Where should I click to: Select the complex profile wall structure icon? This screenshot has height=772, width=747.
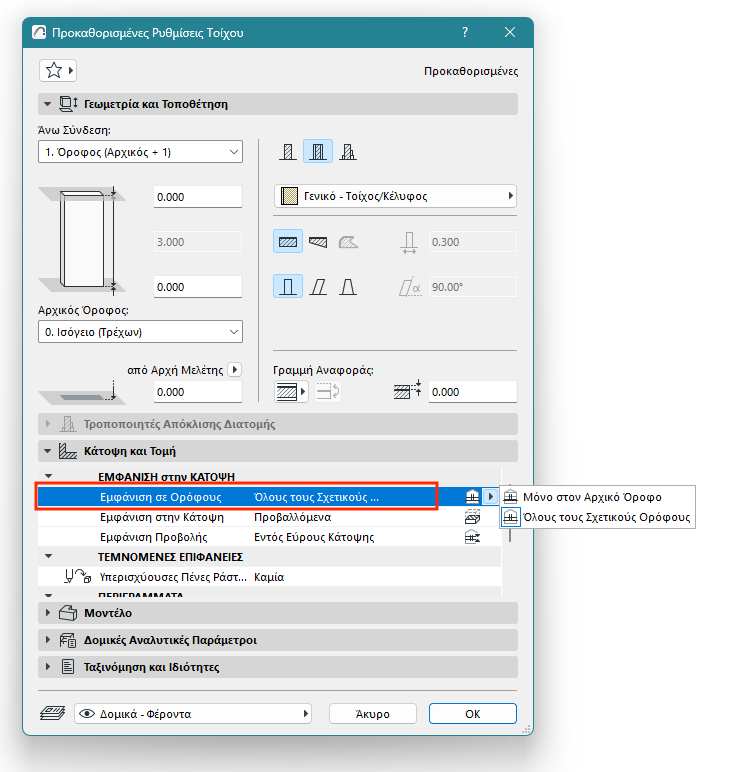(x=348, y=152)
